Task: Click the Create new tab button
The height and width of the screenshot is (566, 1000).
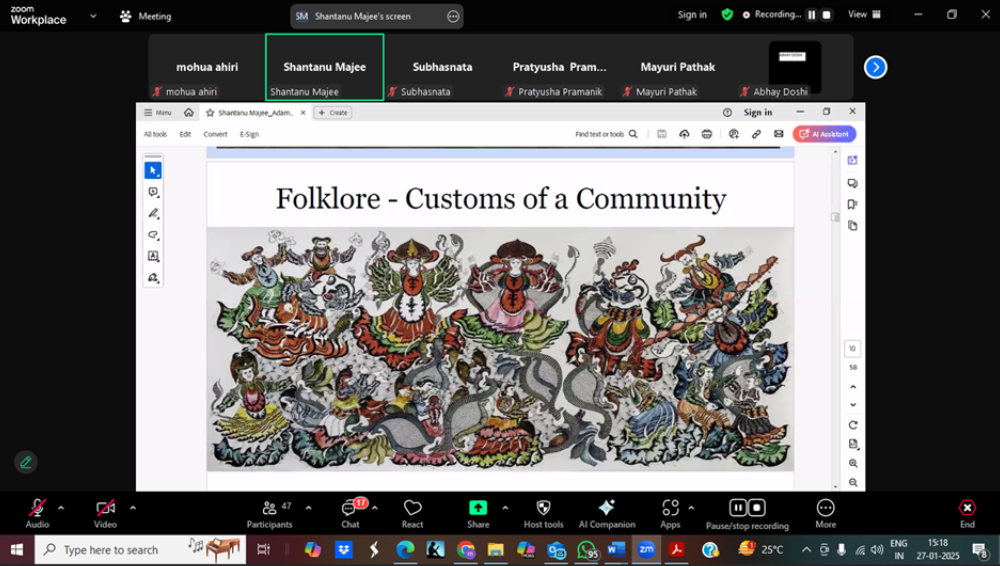Action: click(333, 112)
